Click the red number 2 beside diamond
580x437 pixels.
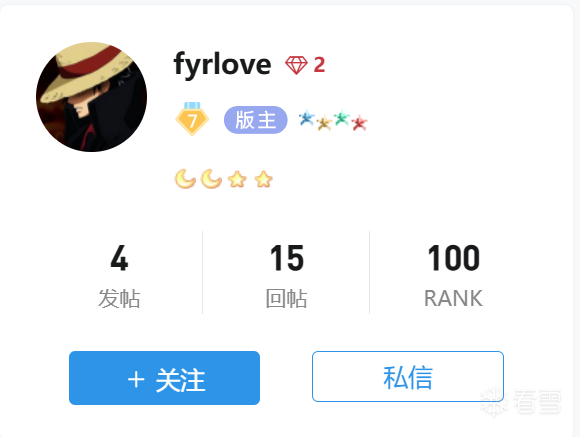[x=319, y=65]
